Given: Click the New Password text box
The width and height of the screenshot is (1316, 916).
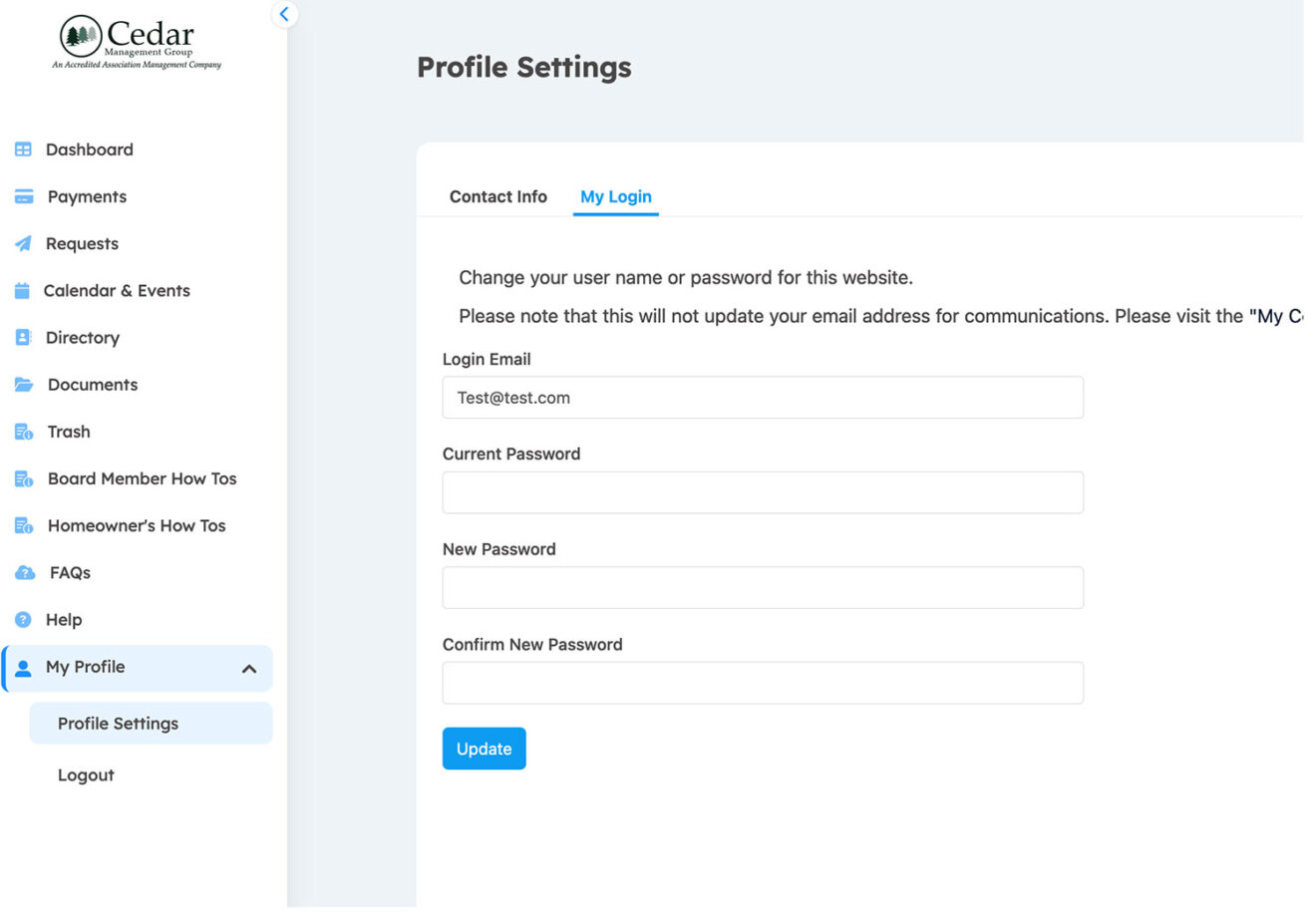Looking at the screenshot, I should click(762, 588).
